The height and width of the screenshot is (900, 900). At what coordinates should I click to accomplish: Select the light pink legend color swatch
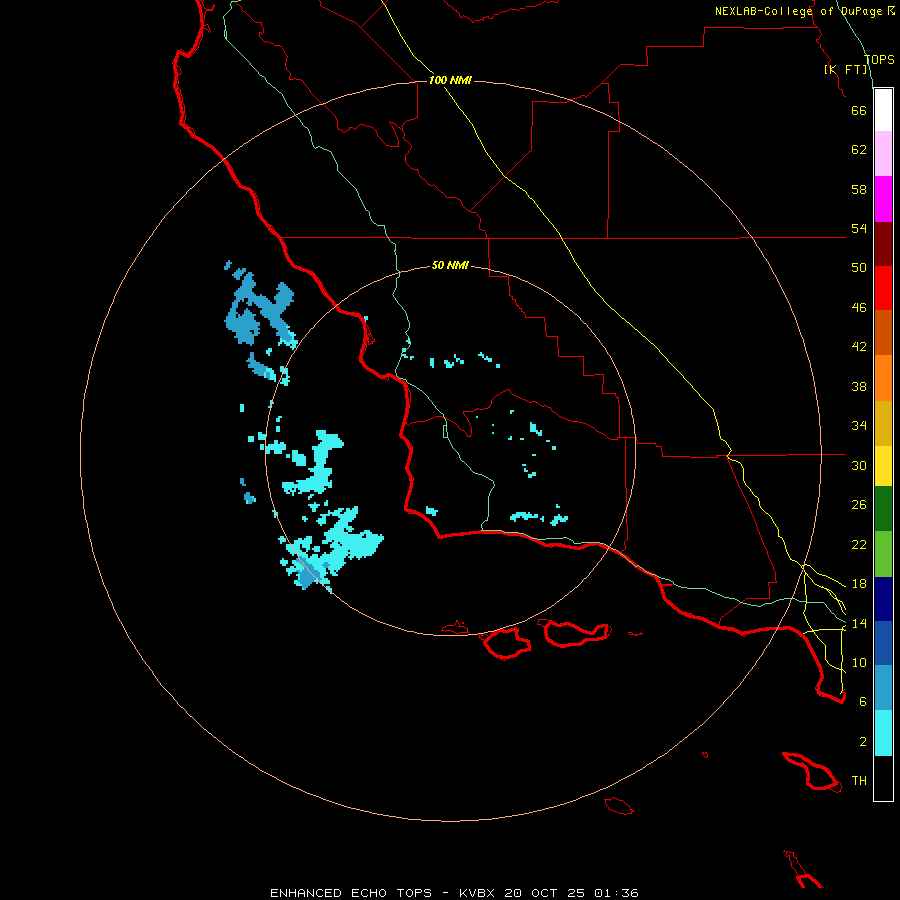pyautogui.click(x=883, y=153)
